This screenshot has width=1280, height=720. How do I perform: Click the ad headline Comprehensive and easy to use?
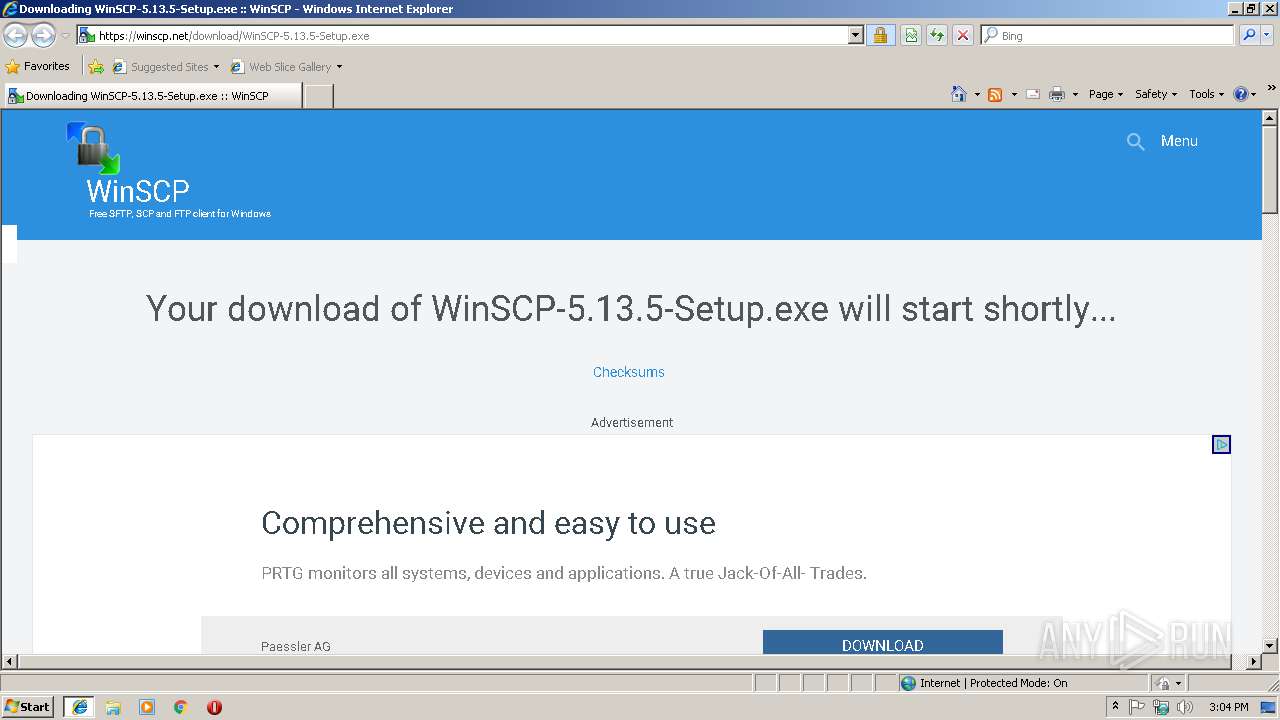(x=488, y=523)
